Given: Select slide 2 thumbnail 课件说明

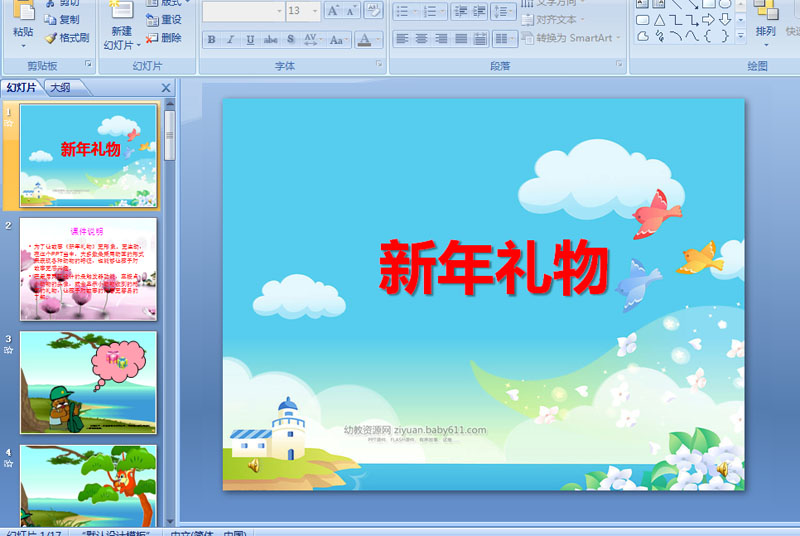Looking at the screenshot, I should (x=88, y=269).
